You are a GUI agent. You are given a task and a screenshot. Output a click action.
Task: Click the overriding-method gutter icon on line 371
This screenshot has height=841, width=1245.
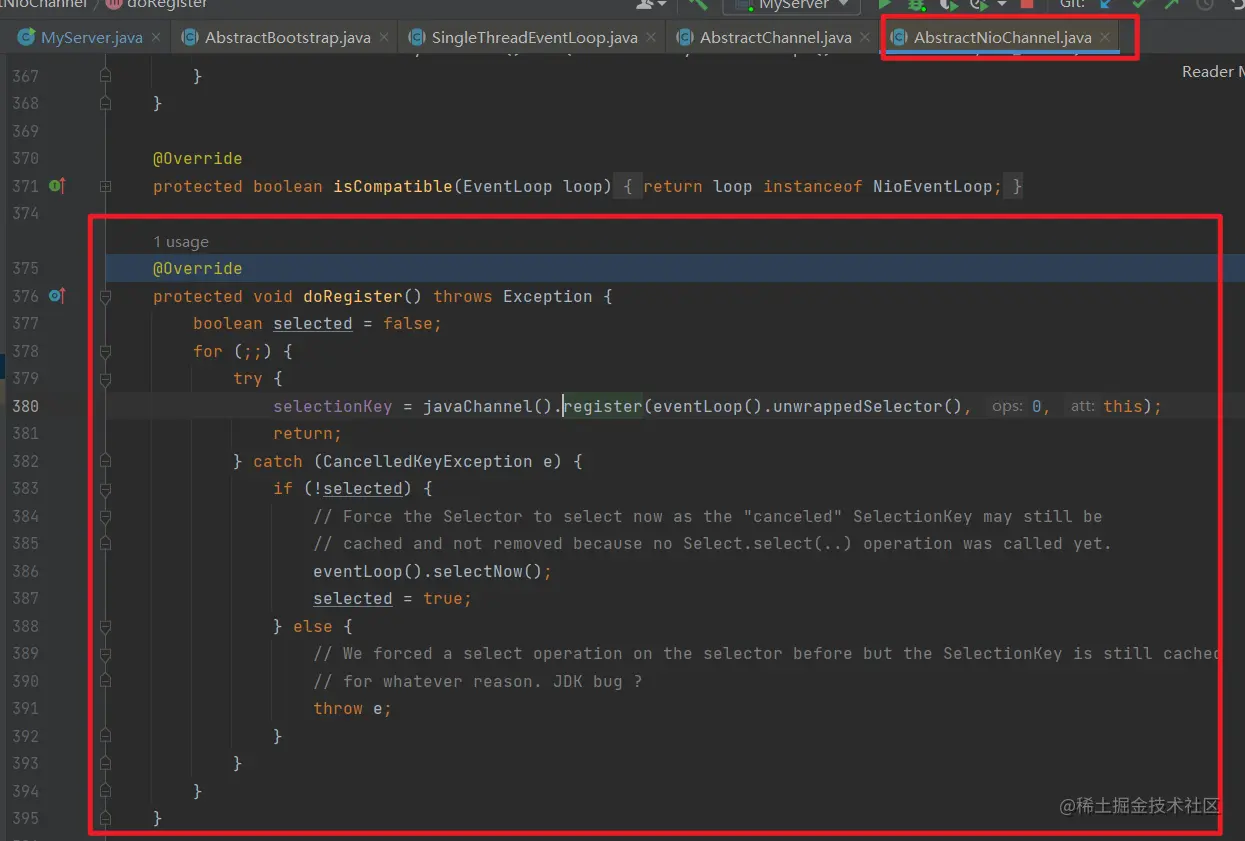click(57, 186)
